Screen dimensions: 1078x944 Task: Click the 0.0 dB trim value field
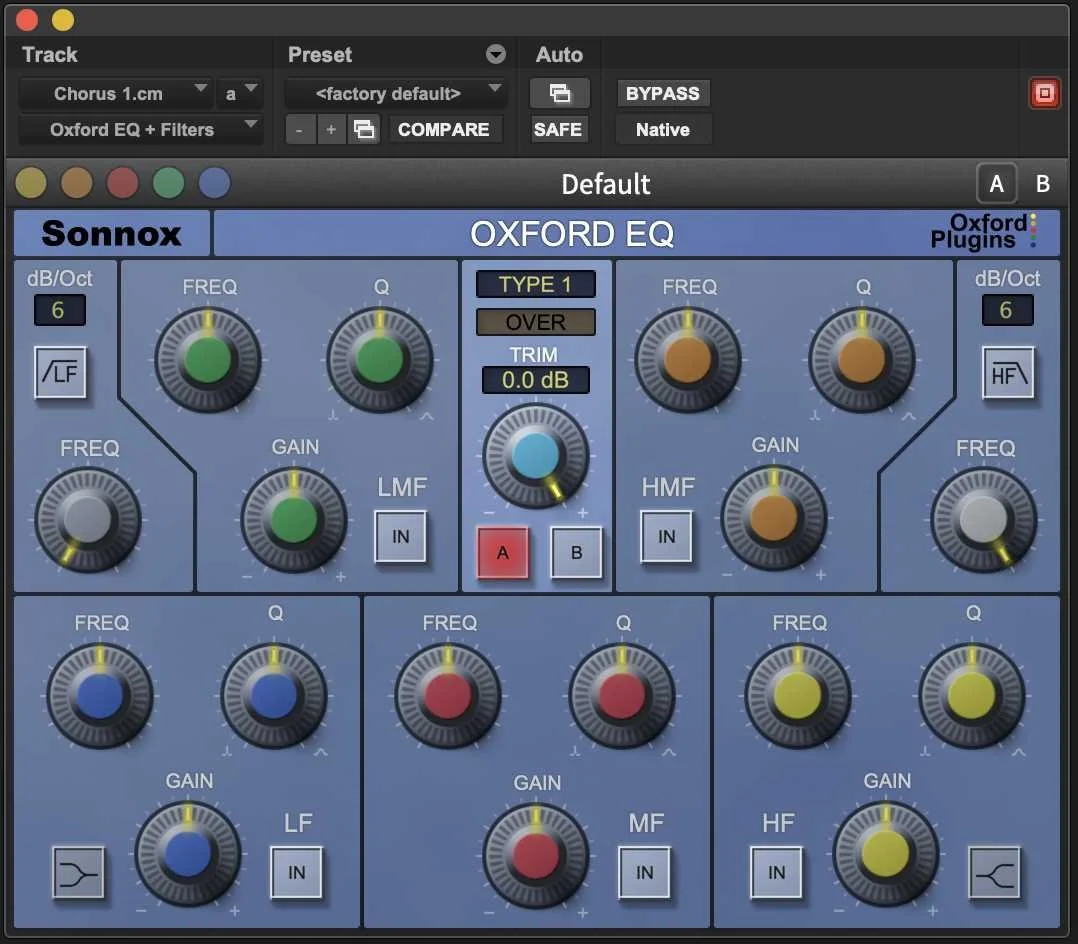536,380
